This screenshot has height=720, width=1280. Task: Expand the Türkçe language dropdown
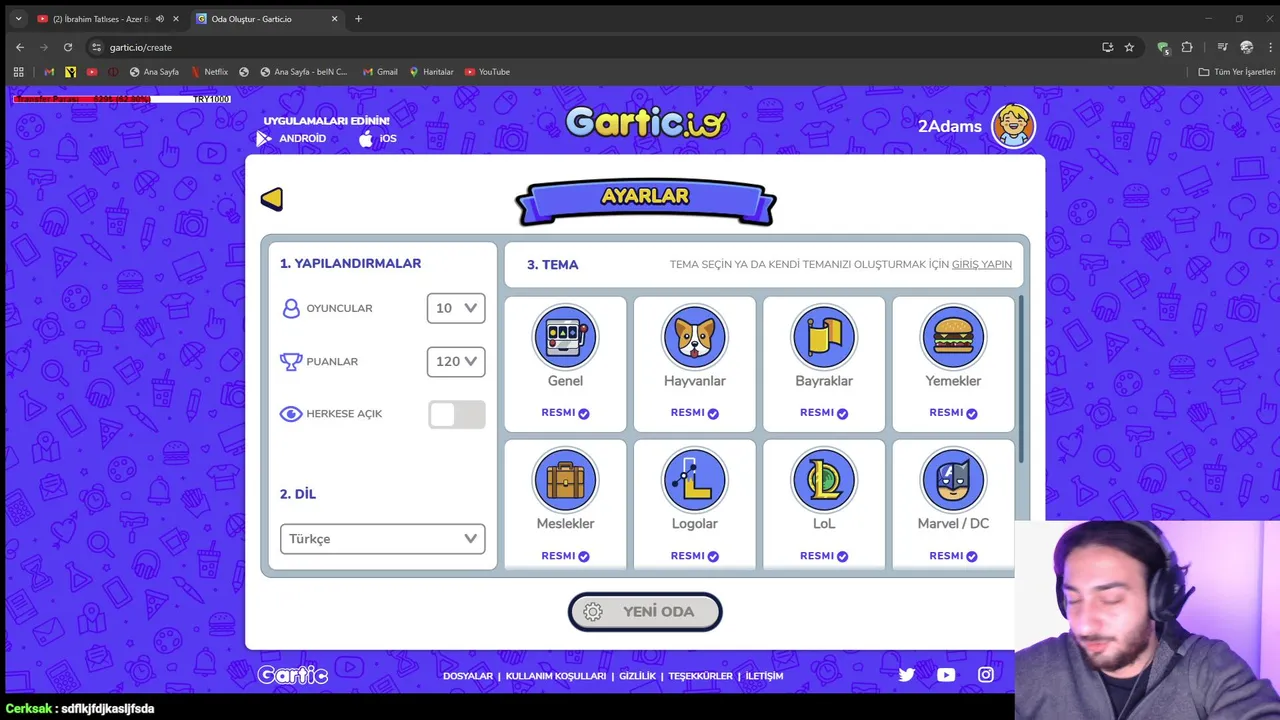(x=383, y=539)
